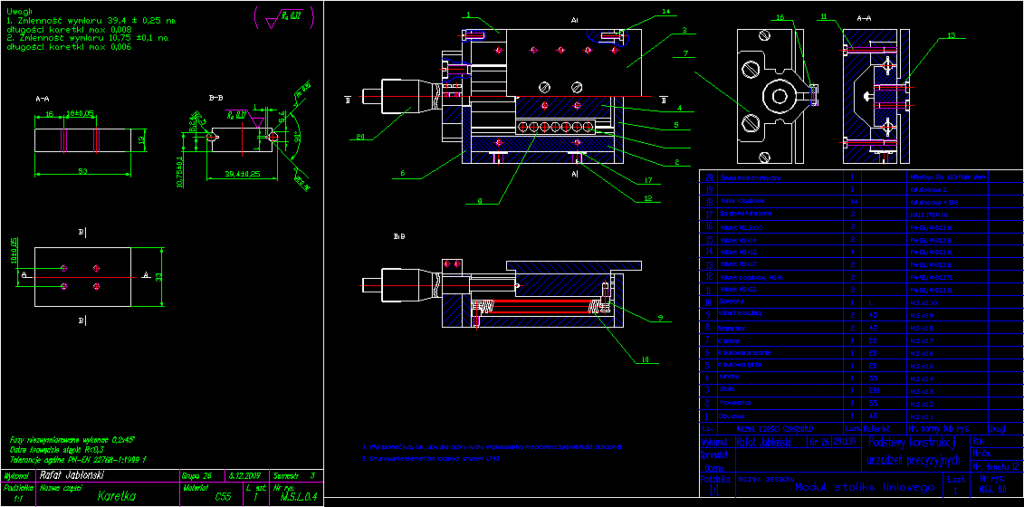
Task: Select the '53' length dimension
Action: tap(84, 171)
